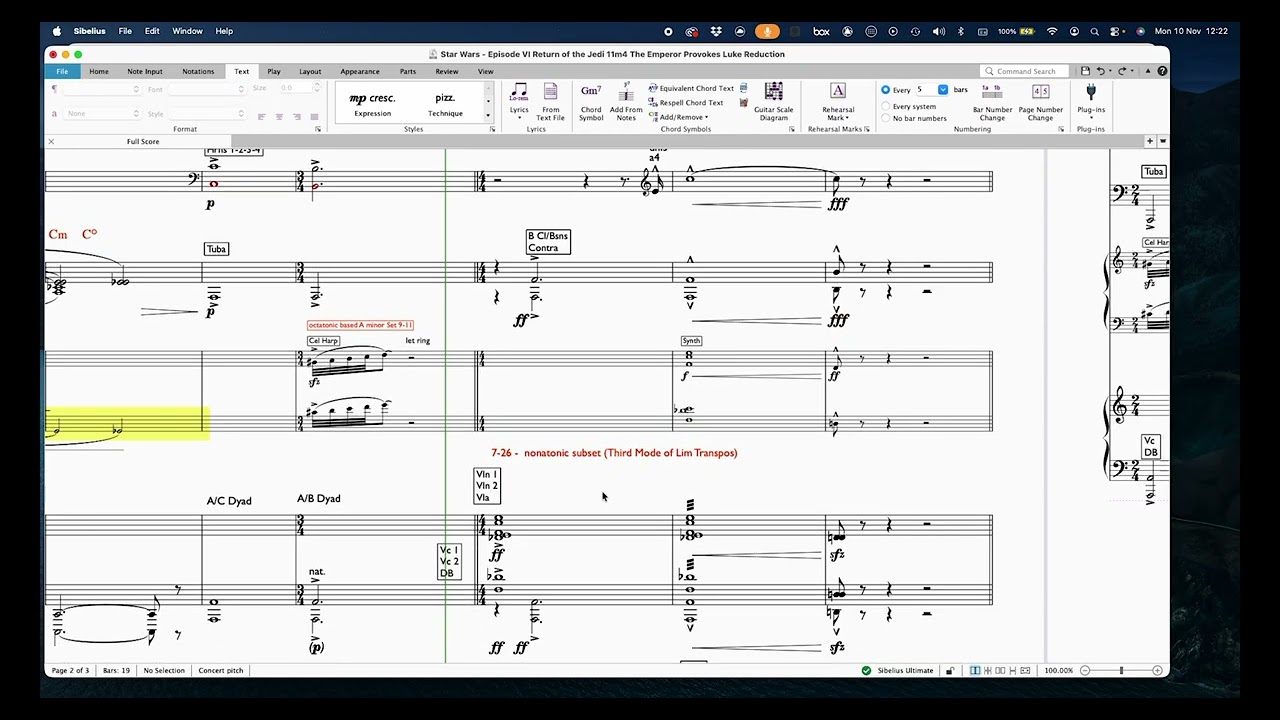Click the font Size field
The image size is (1280, 720).
click(294, 89)
